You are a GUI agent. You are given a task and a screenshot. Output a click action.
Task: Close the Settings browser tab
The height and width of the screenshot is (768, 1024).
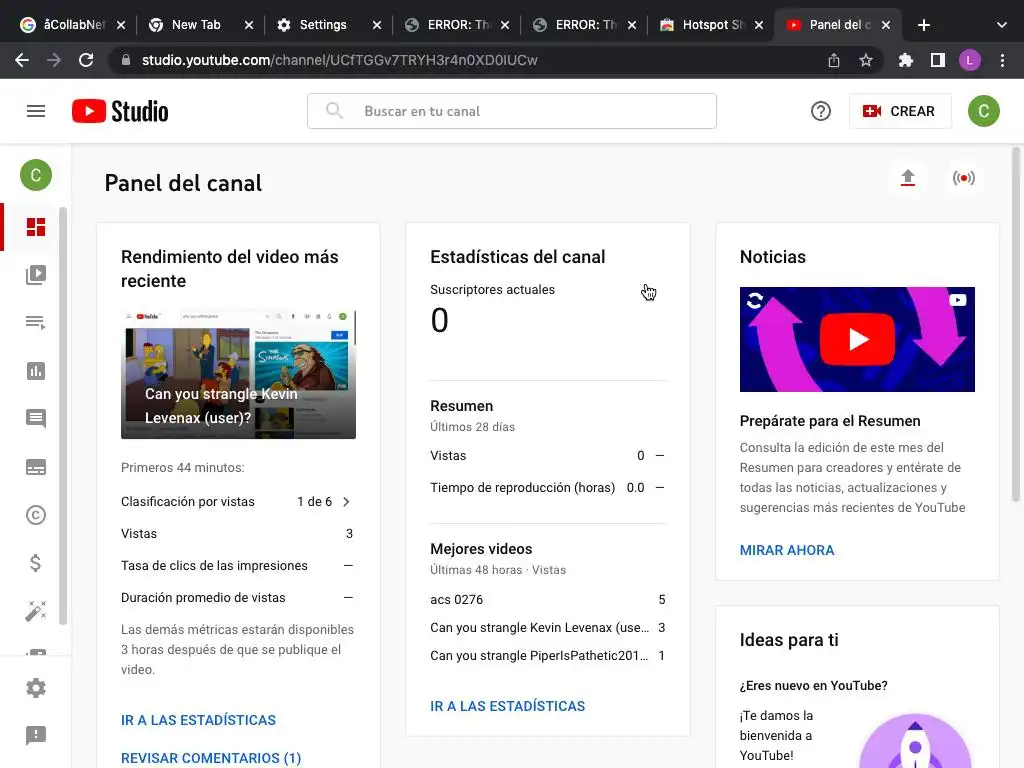coord(377,25)
